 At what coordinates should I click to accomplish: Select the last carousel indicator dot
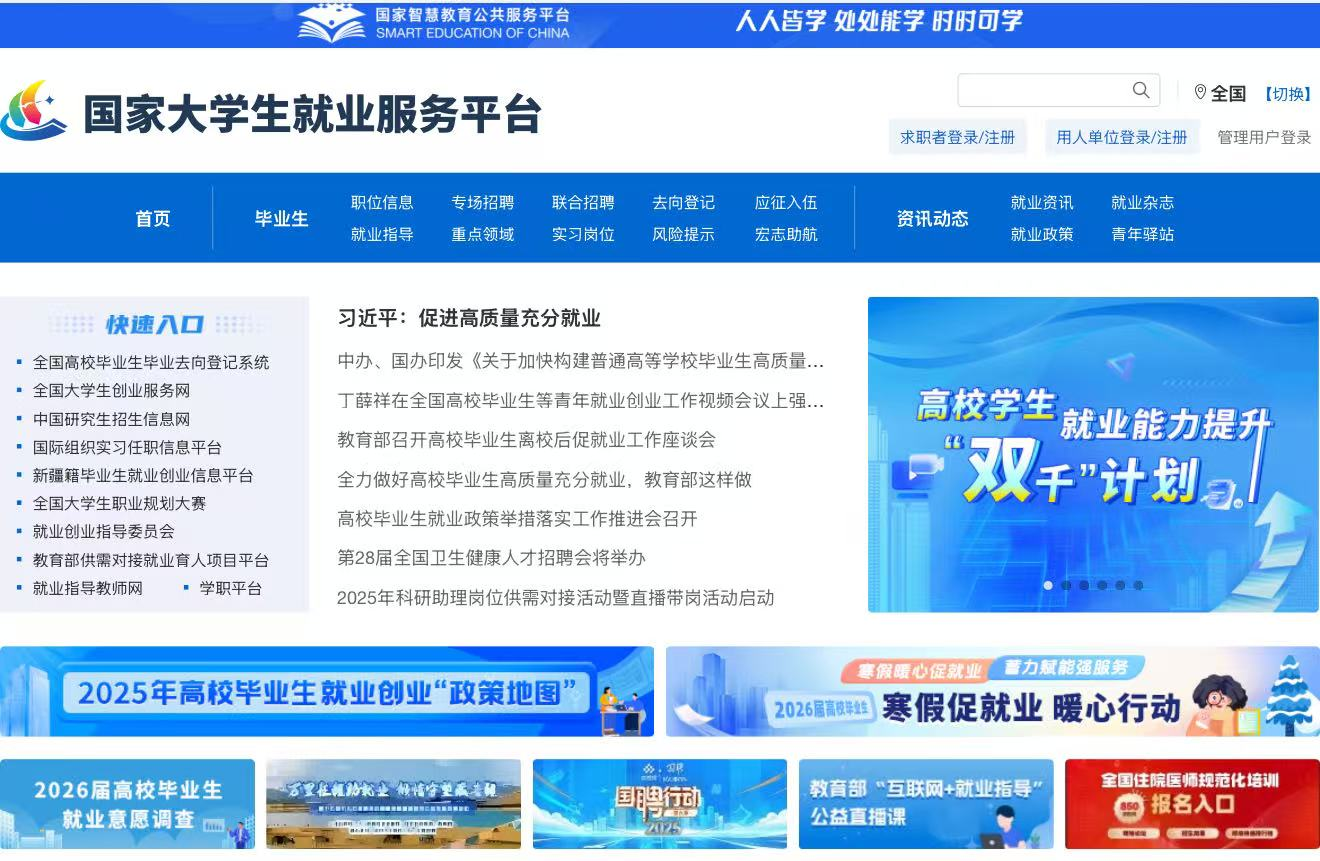(1138, 585)
